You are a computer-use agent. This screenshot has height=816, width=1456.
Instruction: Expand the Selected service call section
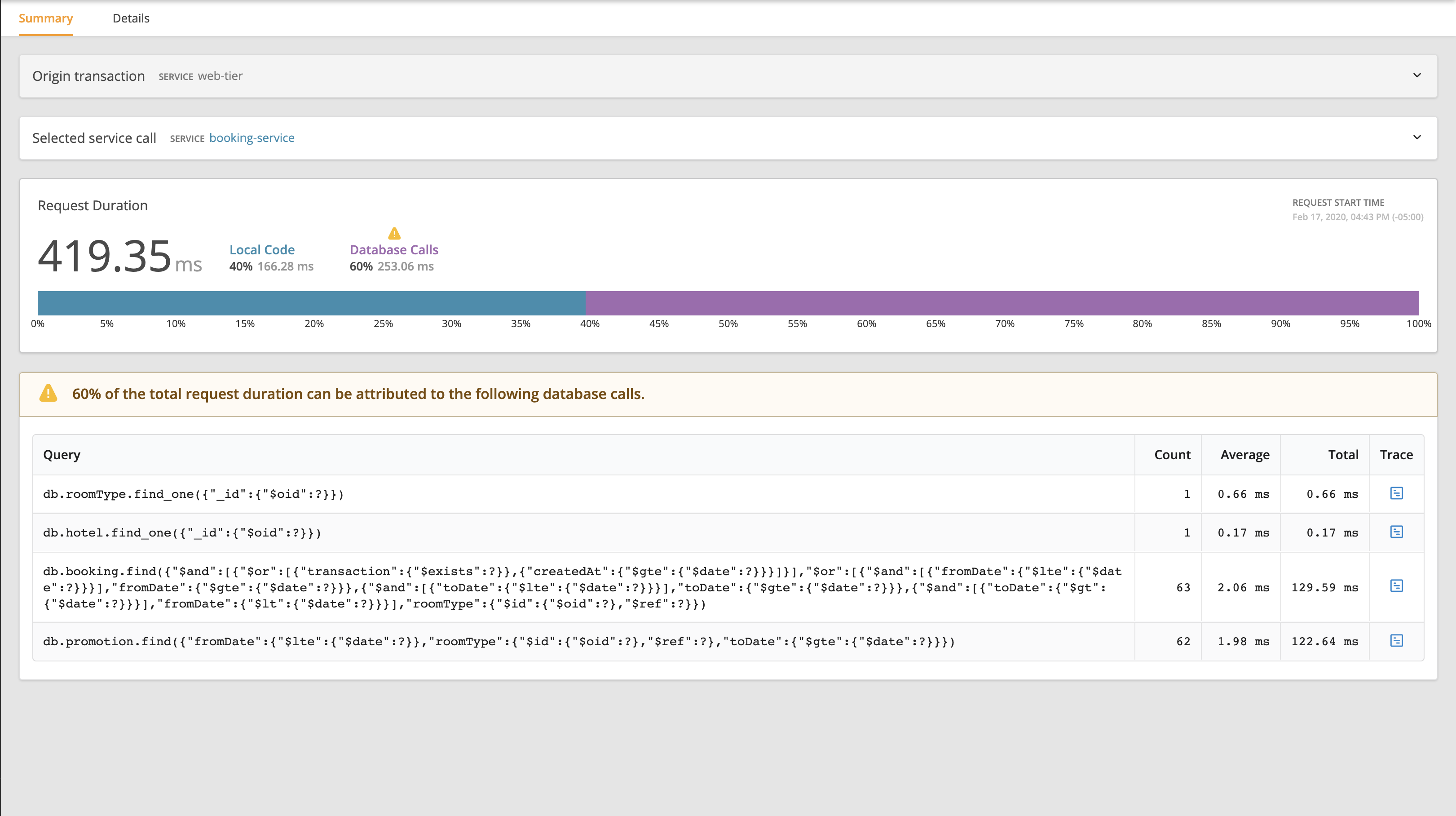(x=1416, y=137)
